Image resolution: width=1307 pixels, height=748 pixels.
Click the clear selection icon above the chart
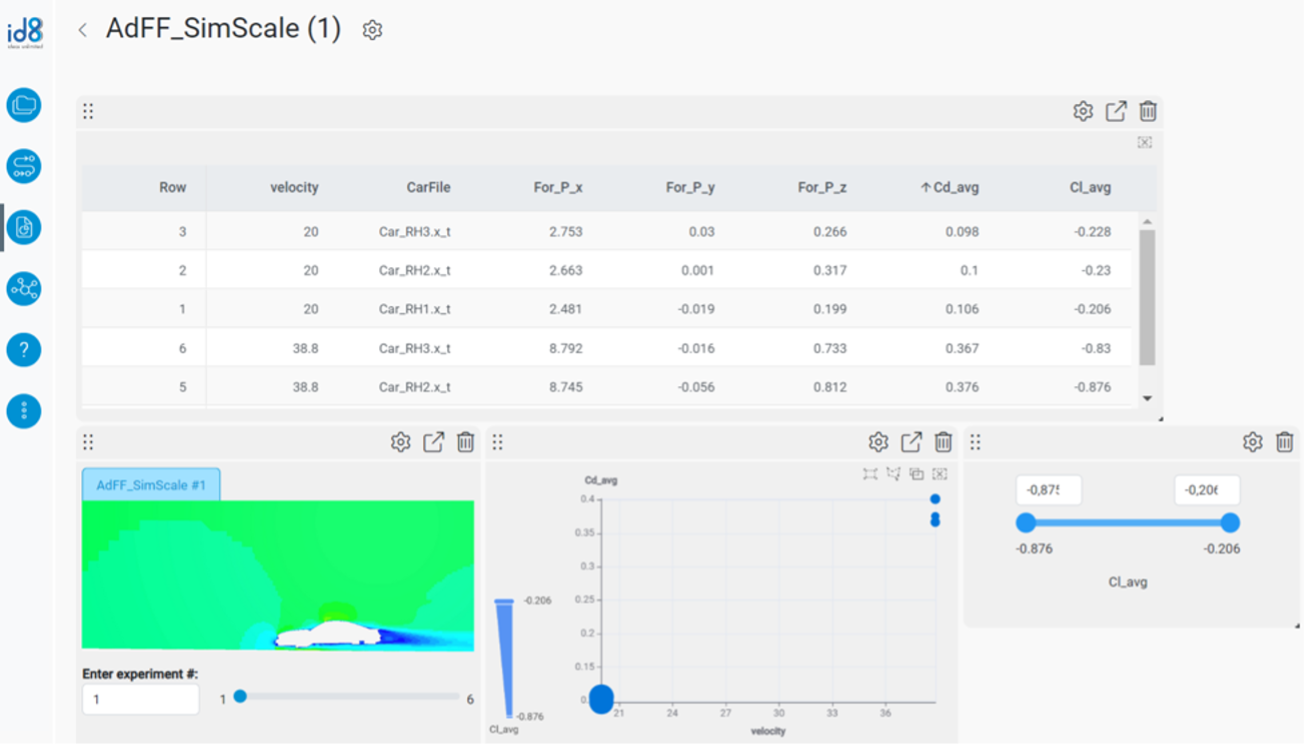coord(940,474)
